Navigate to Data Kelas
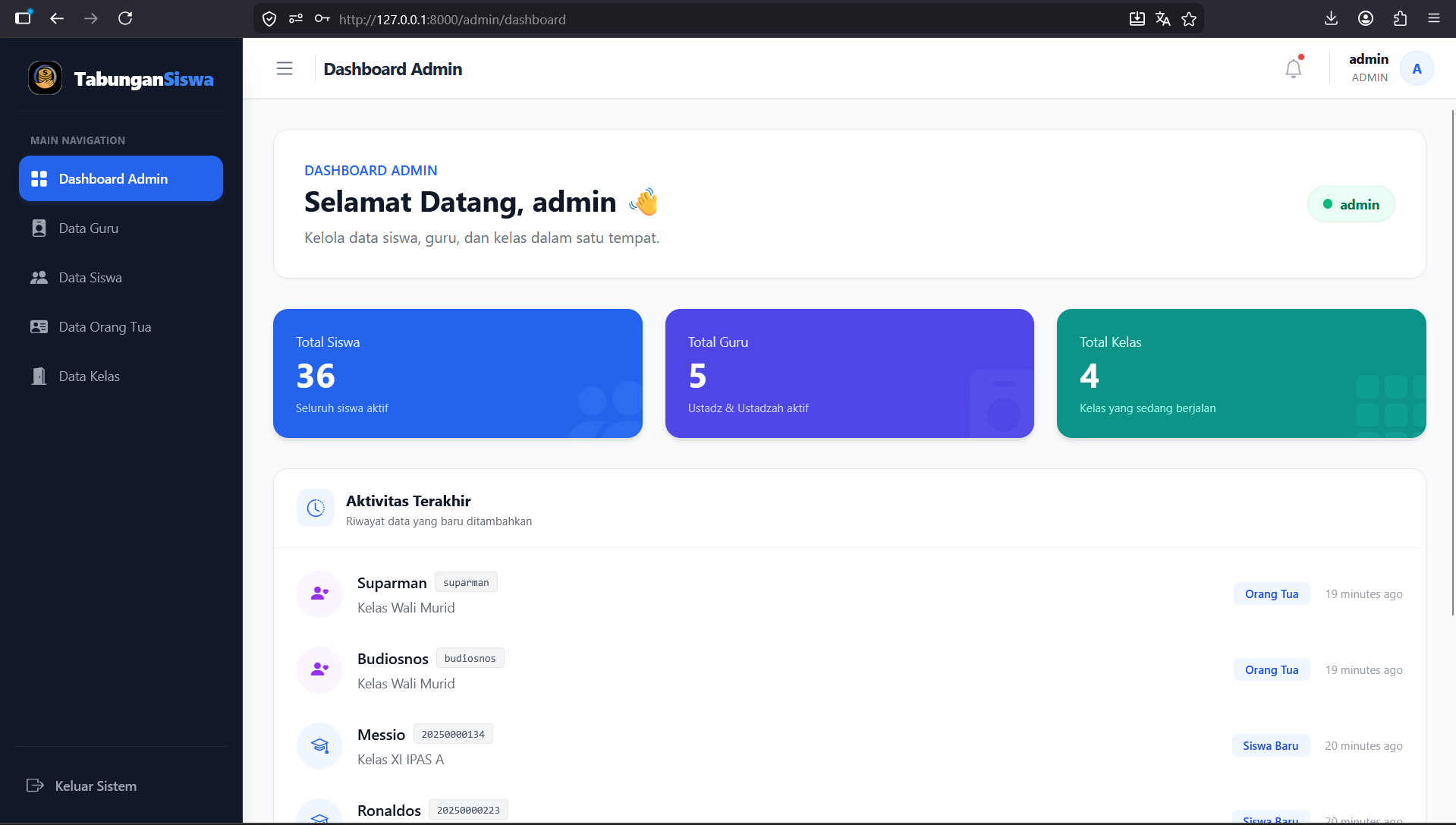 121,376
